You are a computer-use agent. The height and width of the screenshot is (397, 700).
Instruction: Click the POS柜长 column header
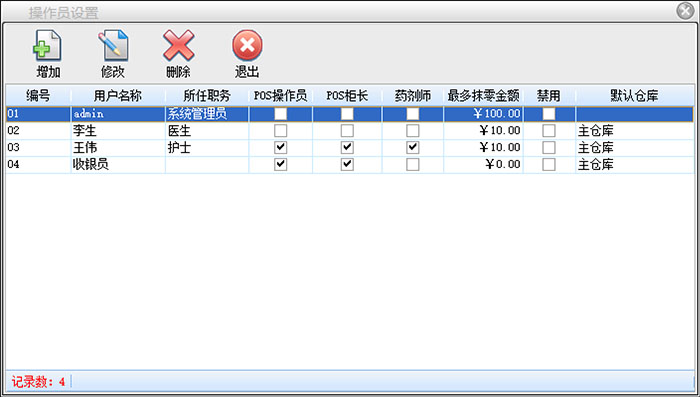point(347,96)
